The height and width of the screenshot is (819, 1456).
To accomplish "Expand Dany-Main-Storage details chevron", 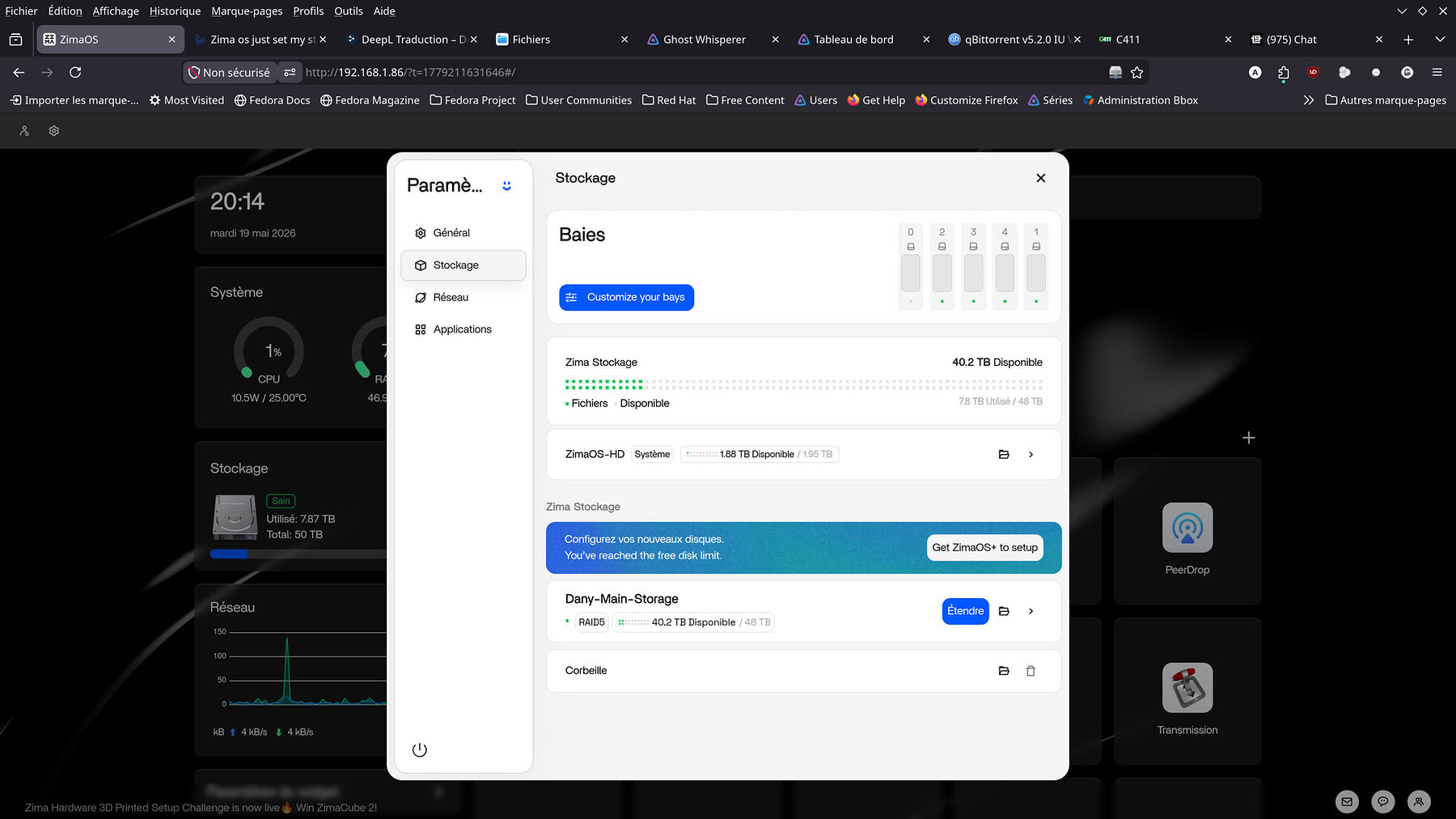I will pos(1031,612).
